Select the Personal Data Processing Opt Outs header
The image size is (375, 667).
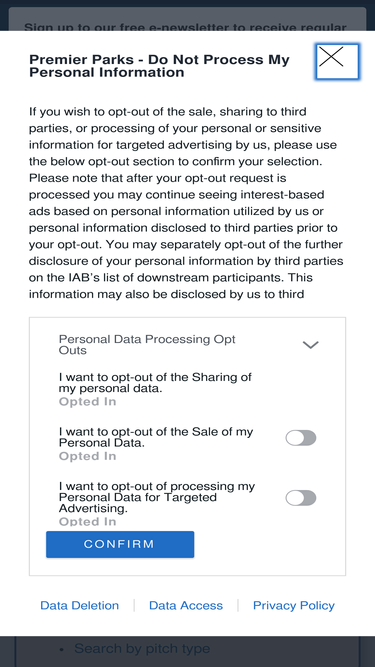pos(147,345)
